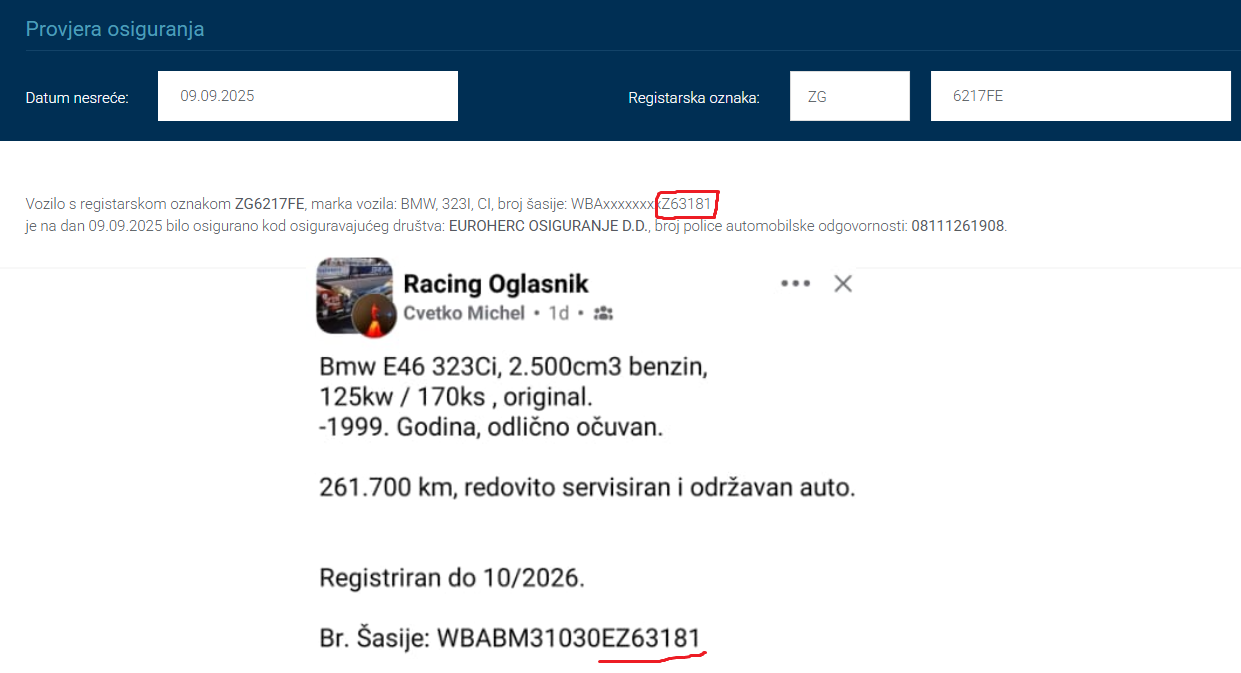
Task: Click the '-1999. Godina, odlično očuvan.' line
Action: click(491, 428)
